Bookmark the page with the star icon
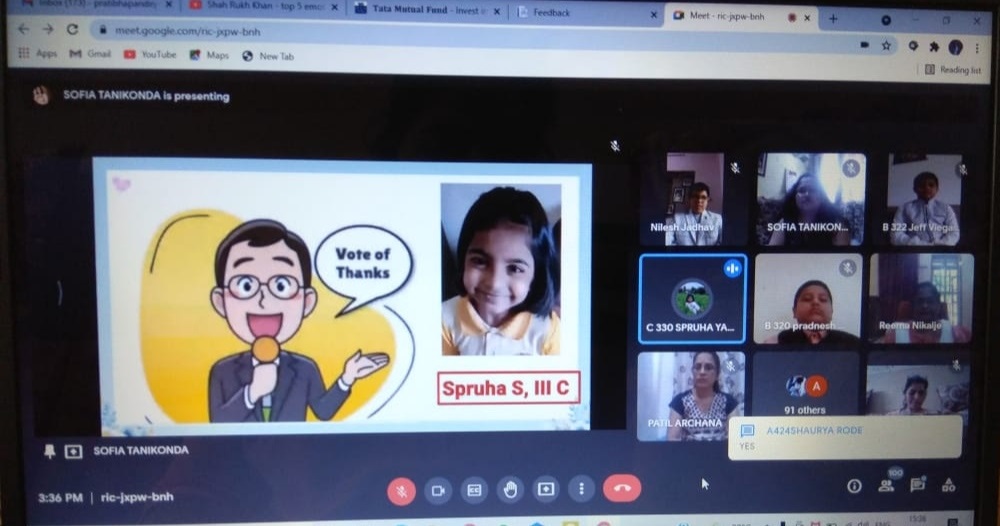 [x=886, y=46]
